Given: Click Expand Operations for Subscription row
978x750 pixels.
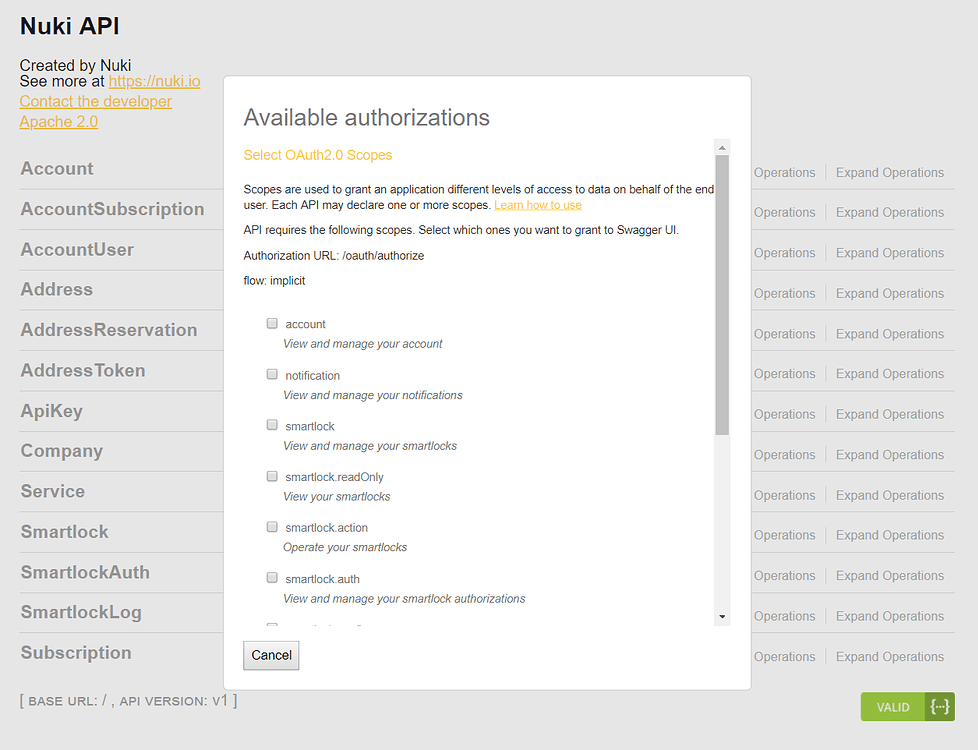Looking at the screenshot, I should 889,658.
